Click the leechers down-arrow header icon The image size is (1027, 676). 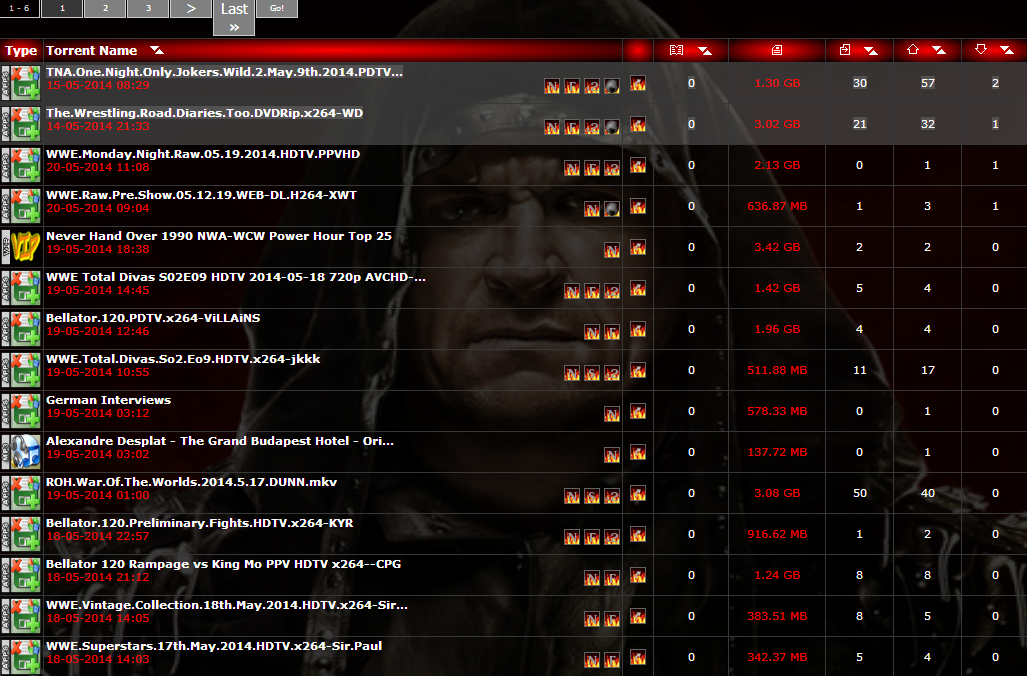click(x=980, y=50)
